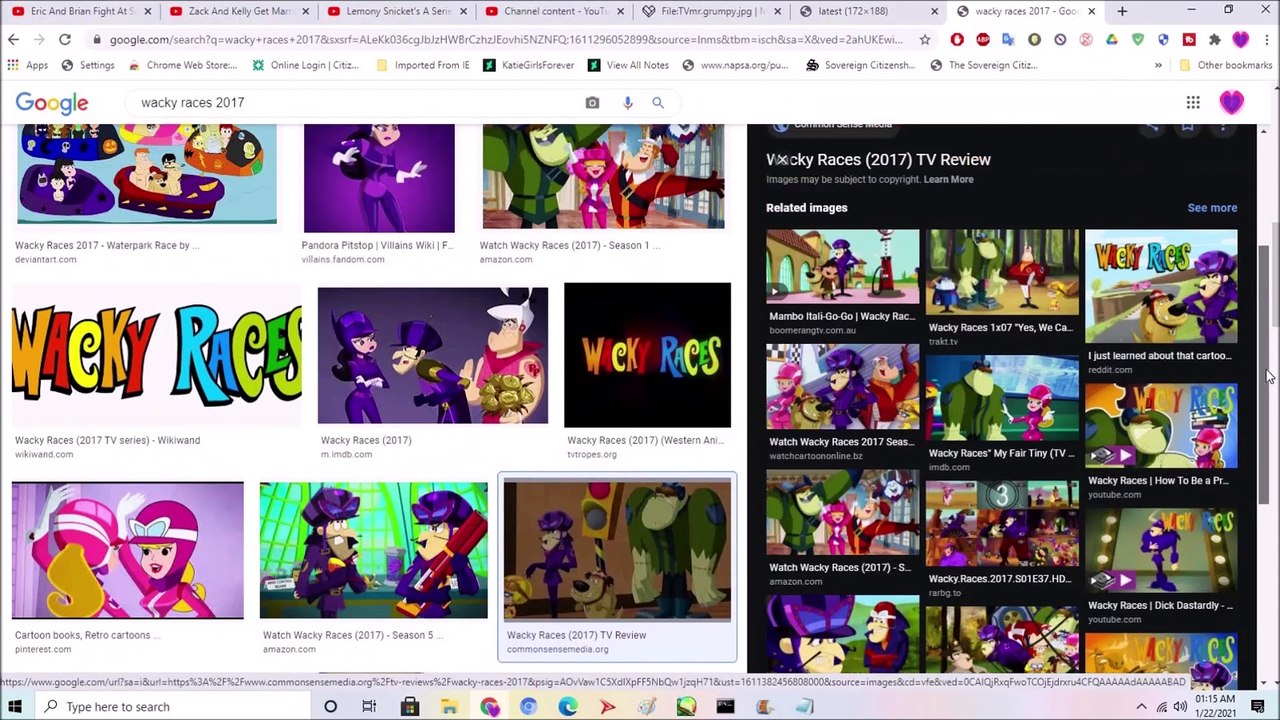1280x720 pixels.
Task: Switch to the latest (172×188) tab
Action: click(x=867, y=11)
